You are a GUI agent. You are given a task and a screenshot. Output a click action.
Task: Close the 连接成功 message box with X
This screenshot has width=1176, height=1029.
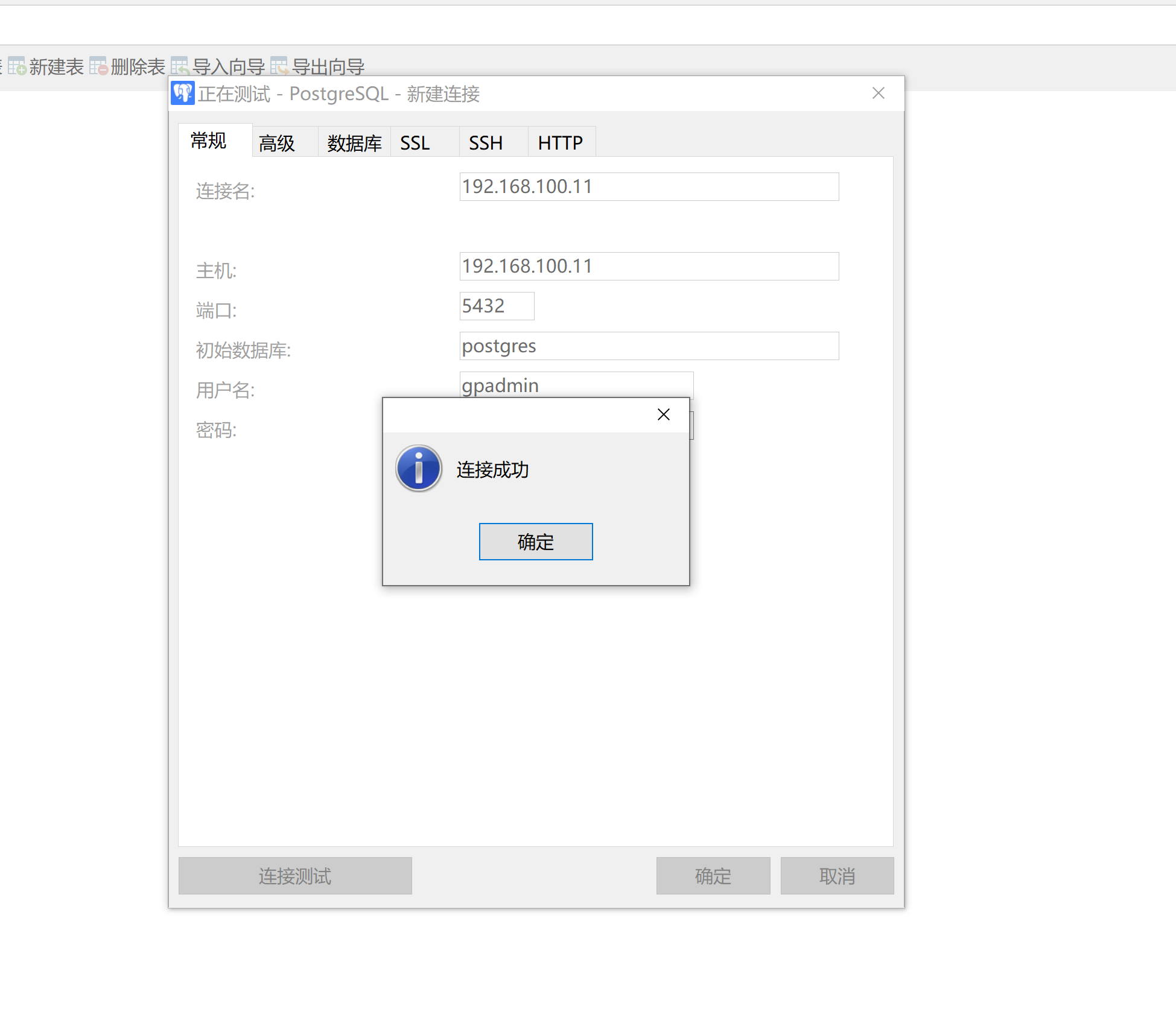pyautogui.click(x=664, y=414)
